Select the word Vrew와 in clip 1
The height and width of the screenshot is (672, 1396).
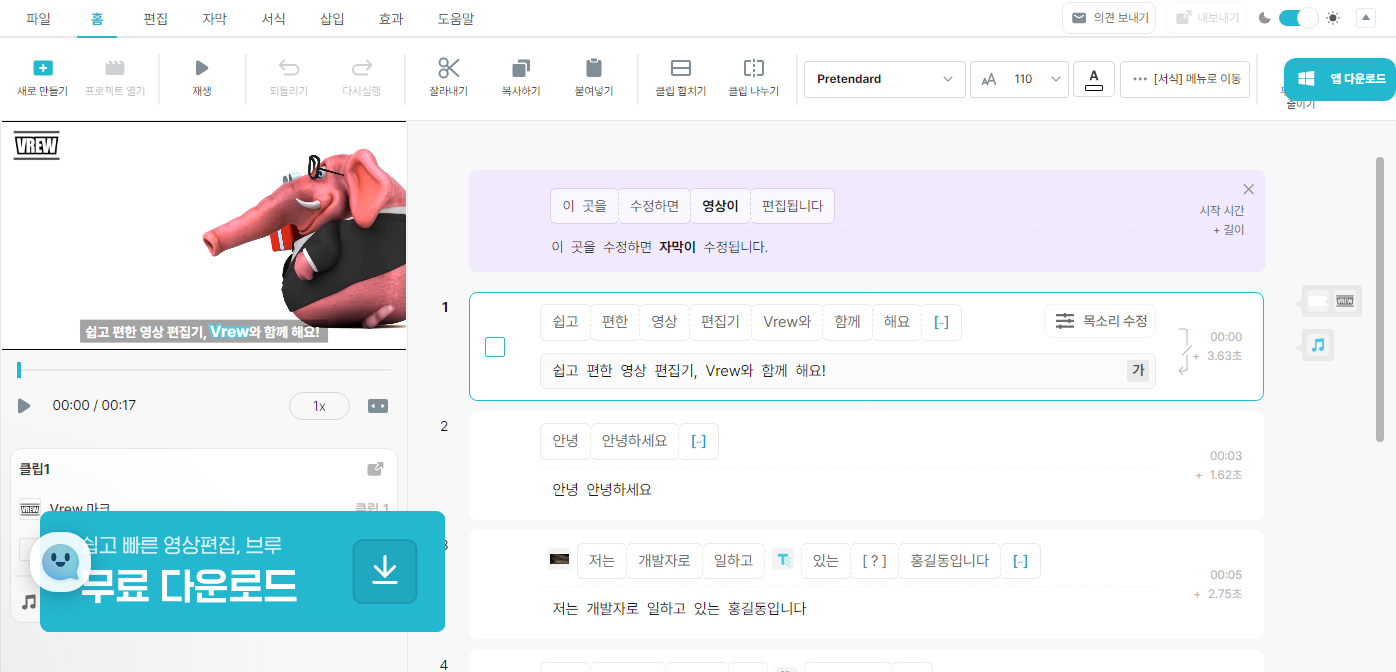tap(787, 322)
